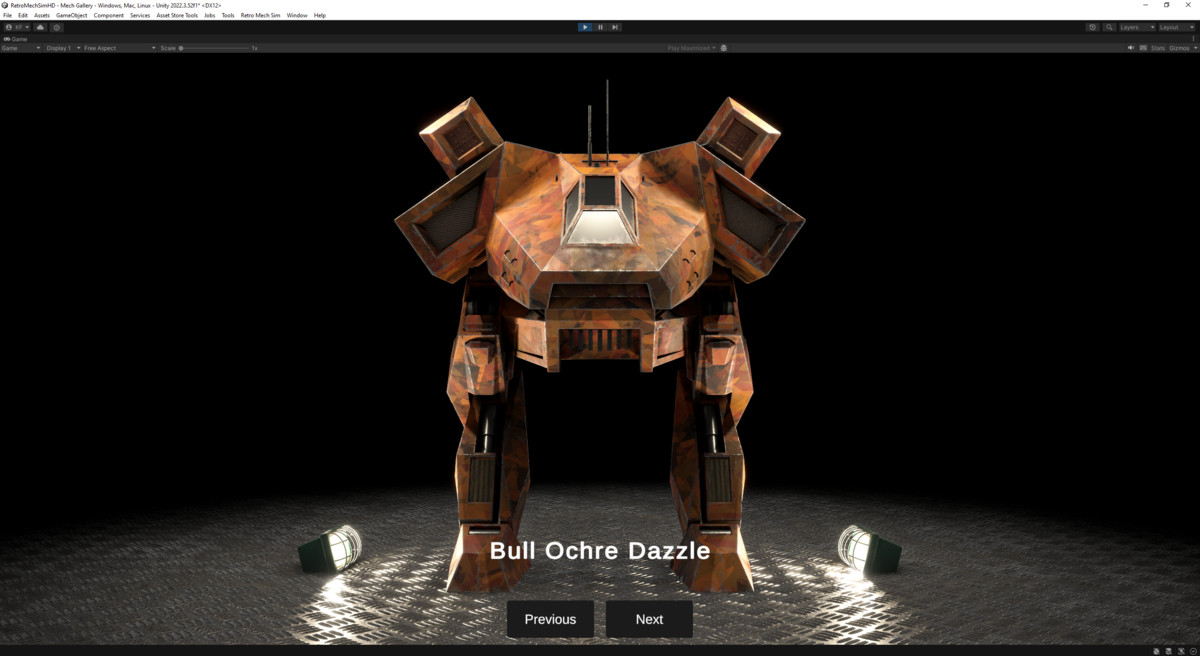This screenshot has width=1200, height=656.
Task: Open the Help menu
Action: (x=320, y=15)
